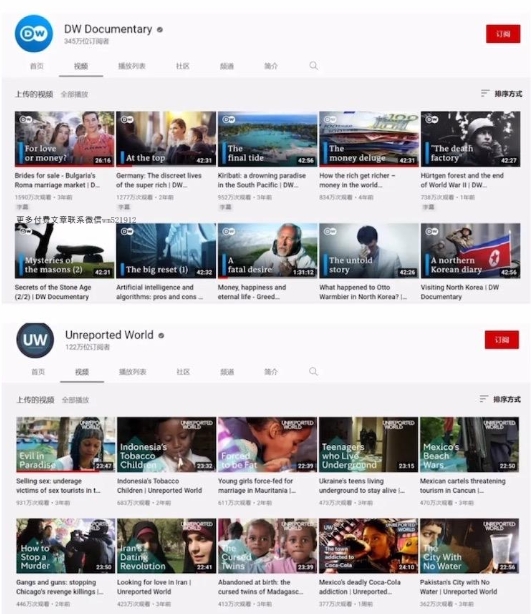Screen dimensions: 531x614
Task: Open 'Evil in Paradise' video thumbnail
Action: coord(66,444)
